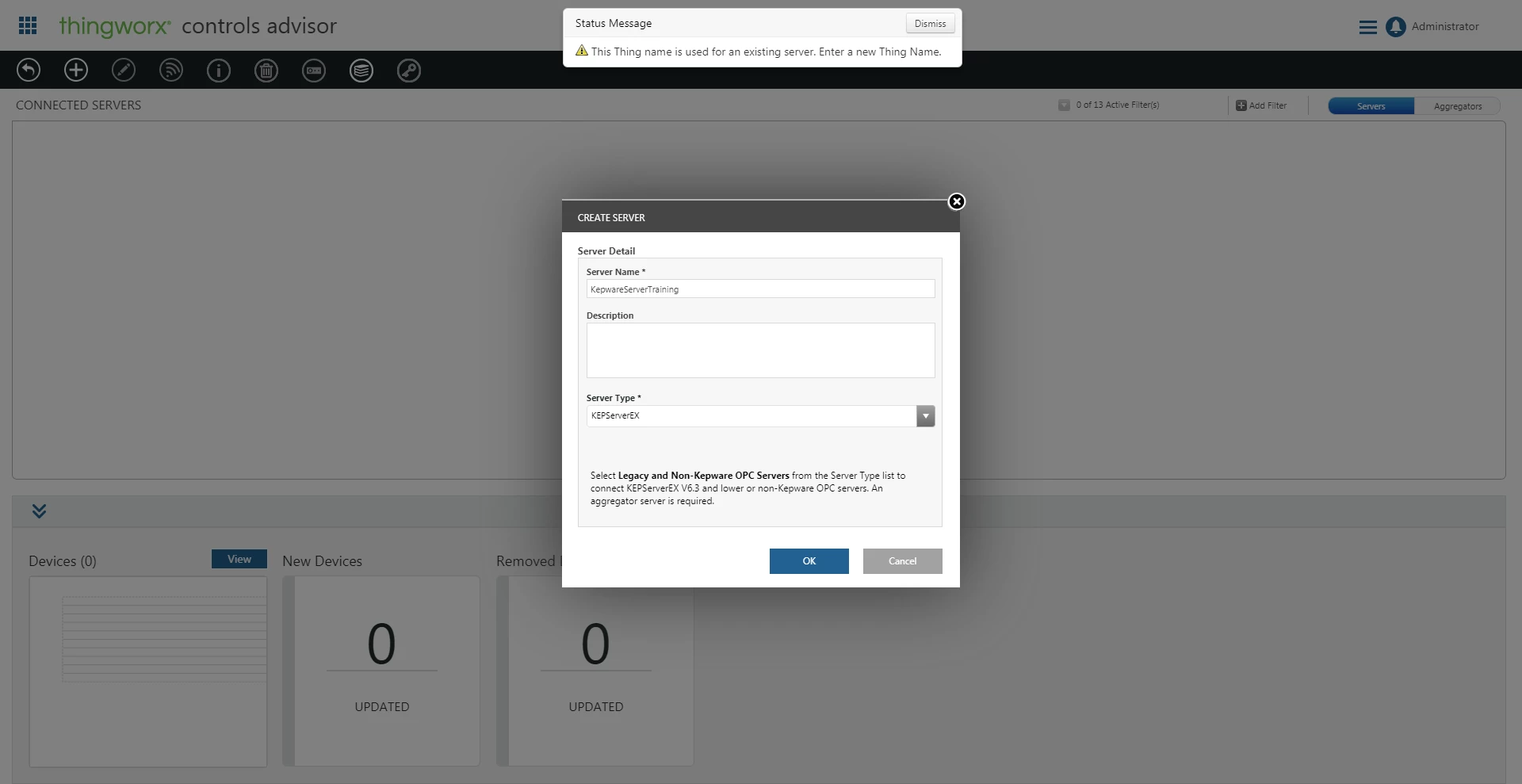Click the Administrator username label
Image resolution: width=1522 pixels, height=784 pixels.
[1445, 26]
